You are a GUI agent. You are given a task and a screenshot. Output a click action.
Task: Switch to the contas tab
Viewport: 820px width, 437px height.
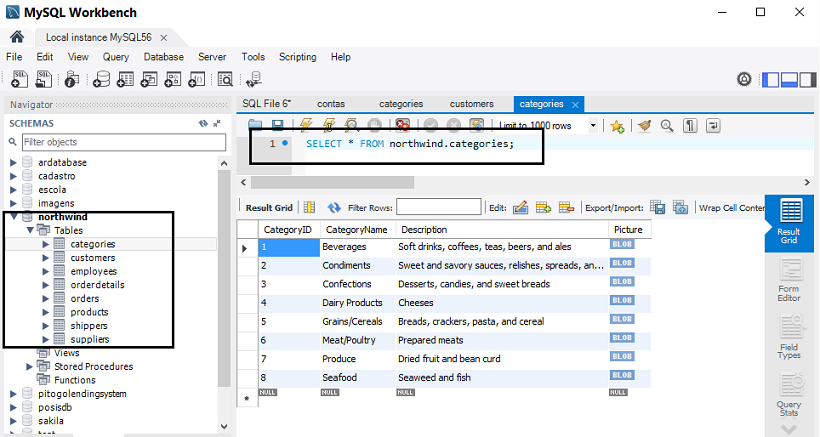331,104
